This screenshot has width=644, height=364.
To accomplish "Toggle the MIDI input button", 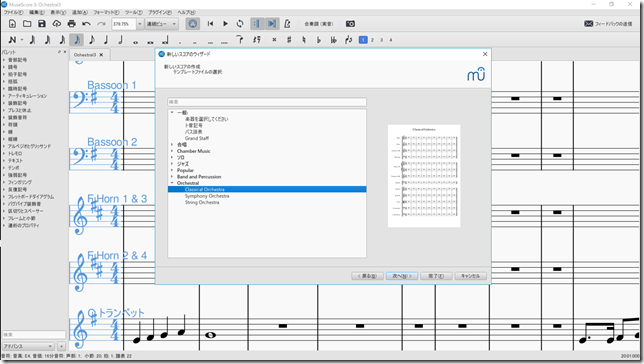I will click(193, 24).
